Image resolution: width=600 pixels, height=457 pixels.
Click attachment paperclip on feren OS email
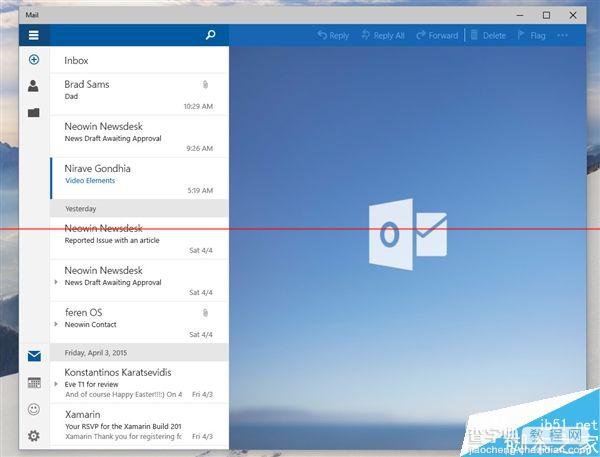[205, 313]
